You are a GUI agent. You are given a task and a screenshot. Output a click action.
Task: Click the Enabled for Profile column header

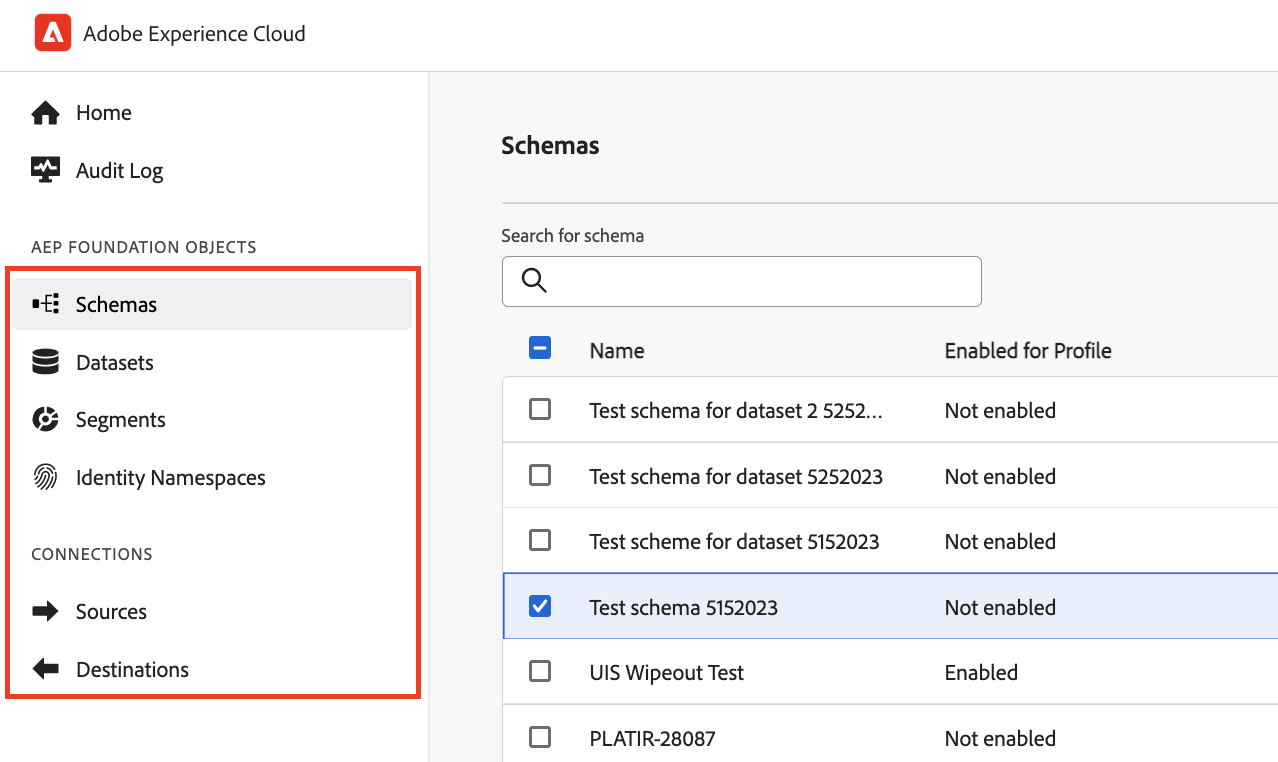pyautogui.click(x=1028, y=351)
